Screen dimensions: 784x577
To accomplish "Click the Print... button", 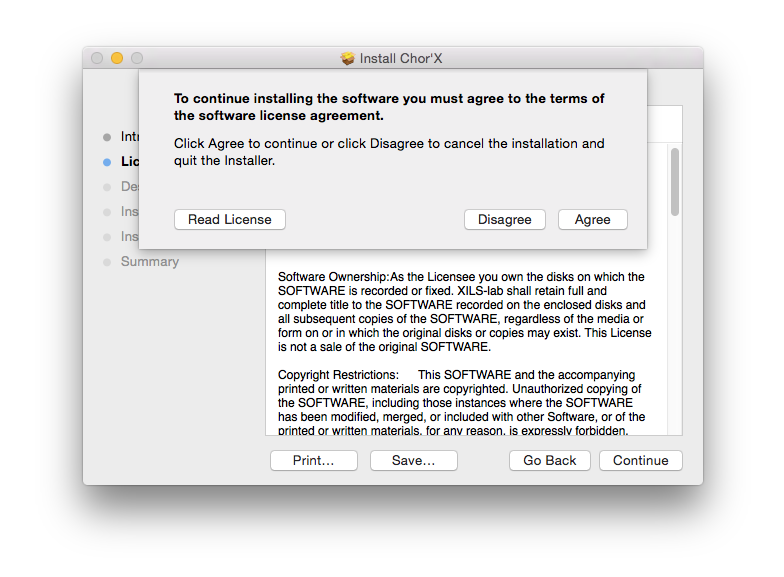I will pyautogui.click(x=314, y=460).
